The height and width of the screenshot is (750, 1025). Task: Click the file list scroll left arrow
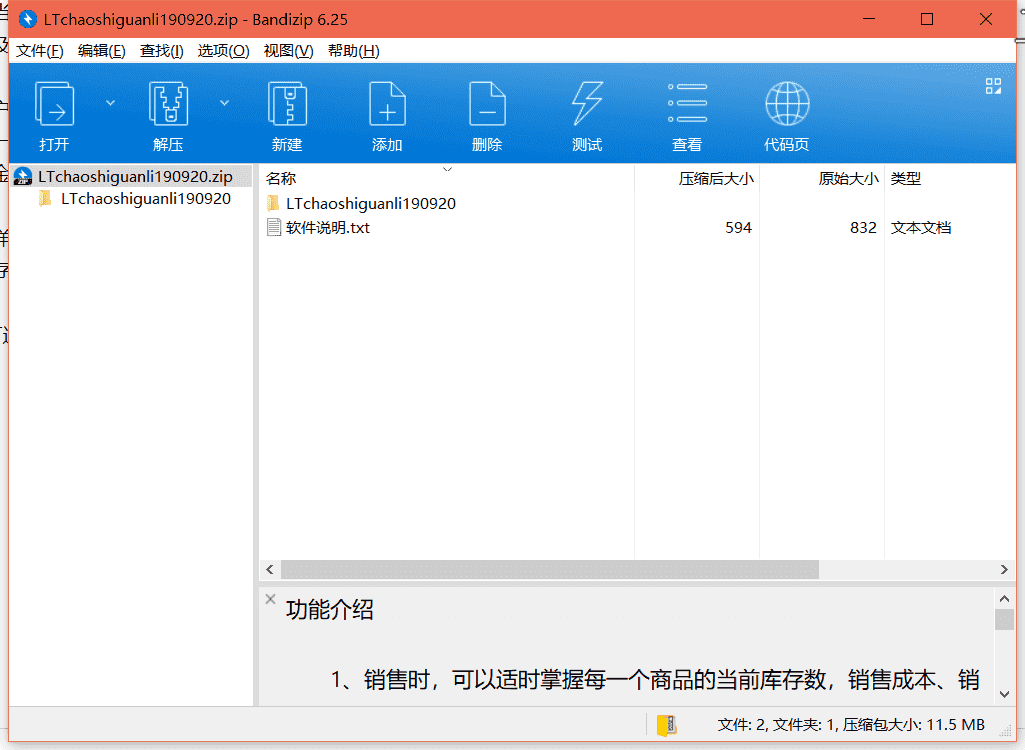pyautogui.click(x=270, y=570)
